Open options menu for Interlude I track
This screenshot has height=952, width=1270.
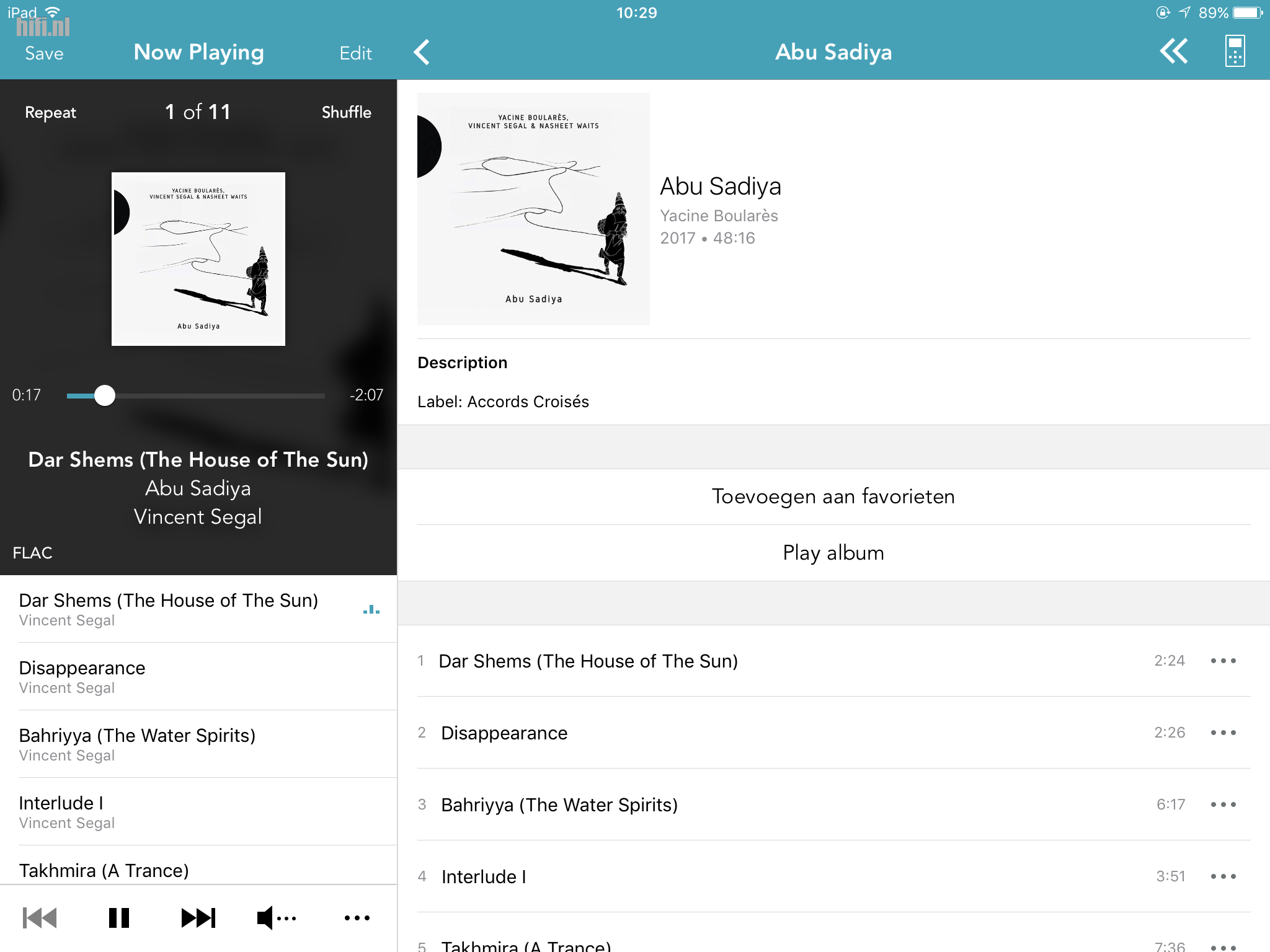coord(1223,876)
